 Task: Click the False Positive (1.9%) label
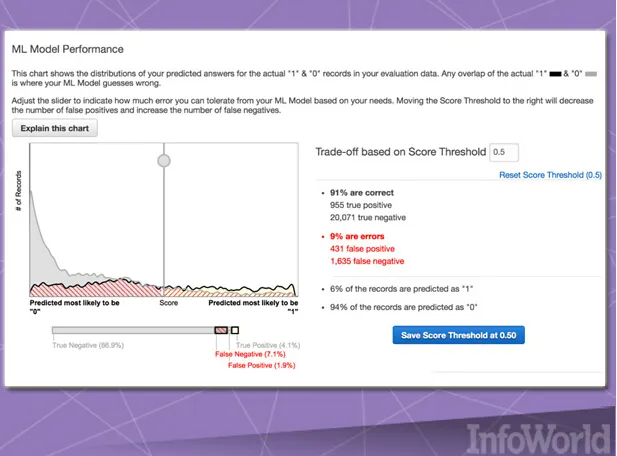(262, 365)
